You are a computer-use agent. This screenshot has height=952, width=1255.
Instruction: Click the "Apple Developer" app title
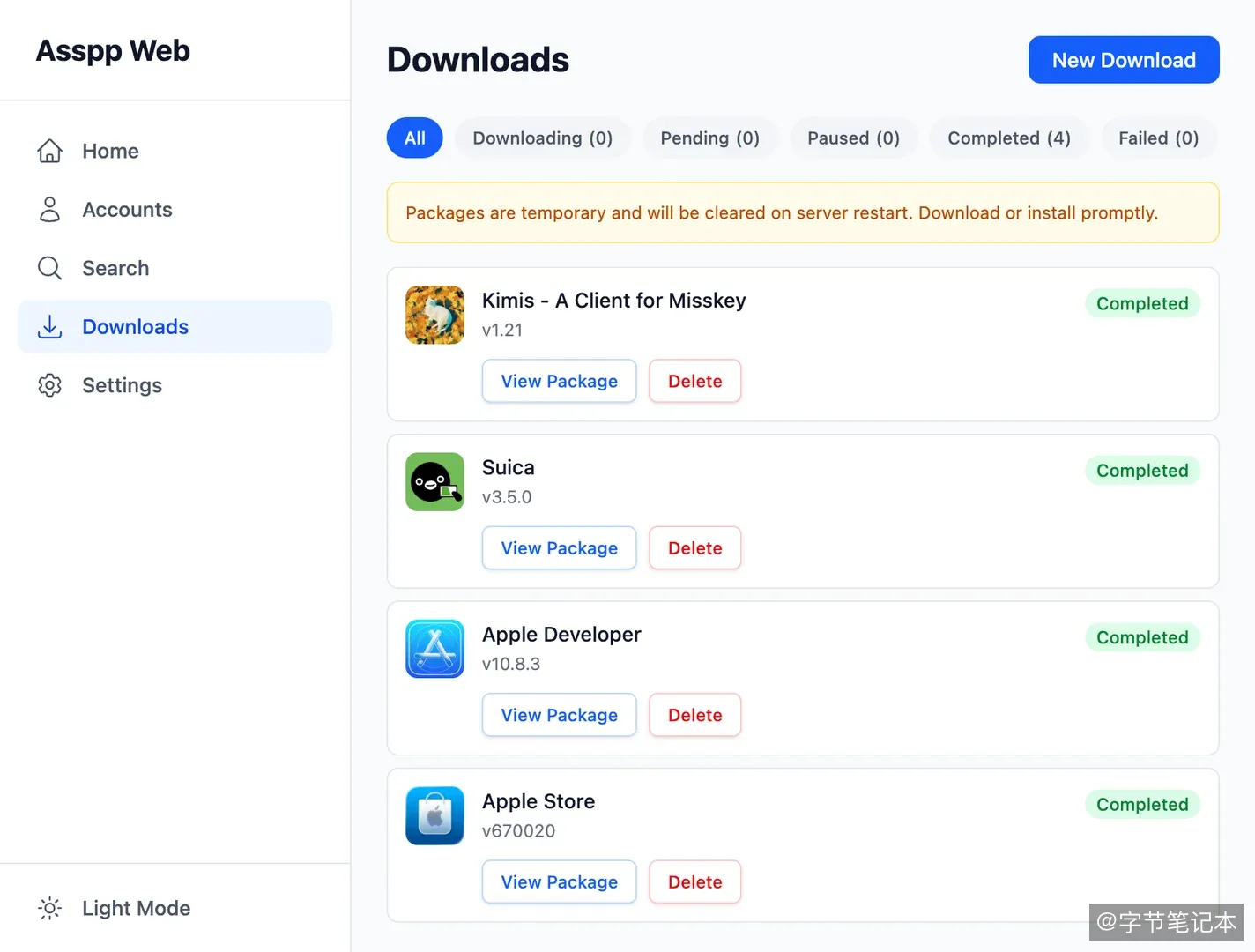(561, 635)
